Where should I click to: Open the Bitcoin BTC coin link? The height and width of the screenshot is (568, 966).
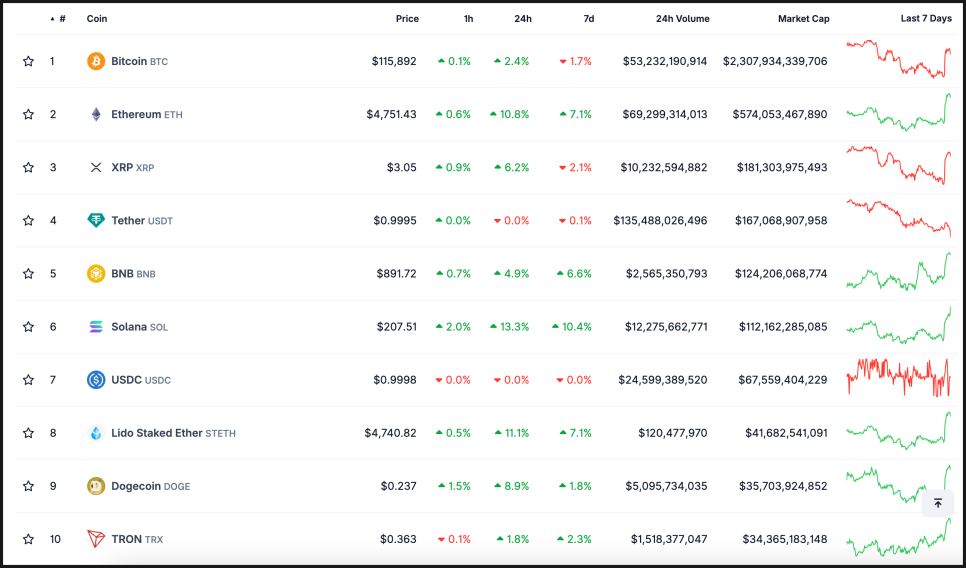click(x=139, y=61)
